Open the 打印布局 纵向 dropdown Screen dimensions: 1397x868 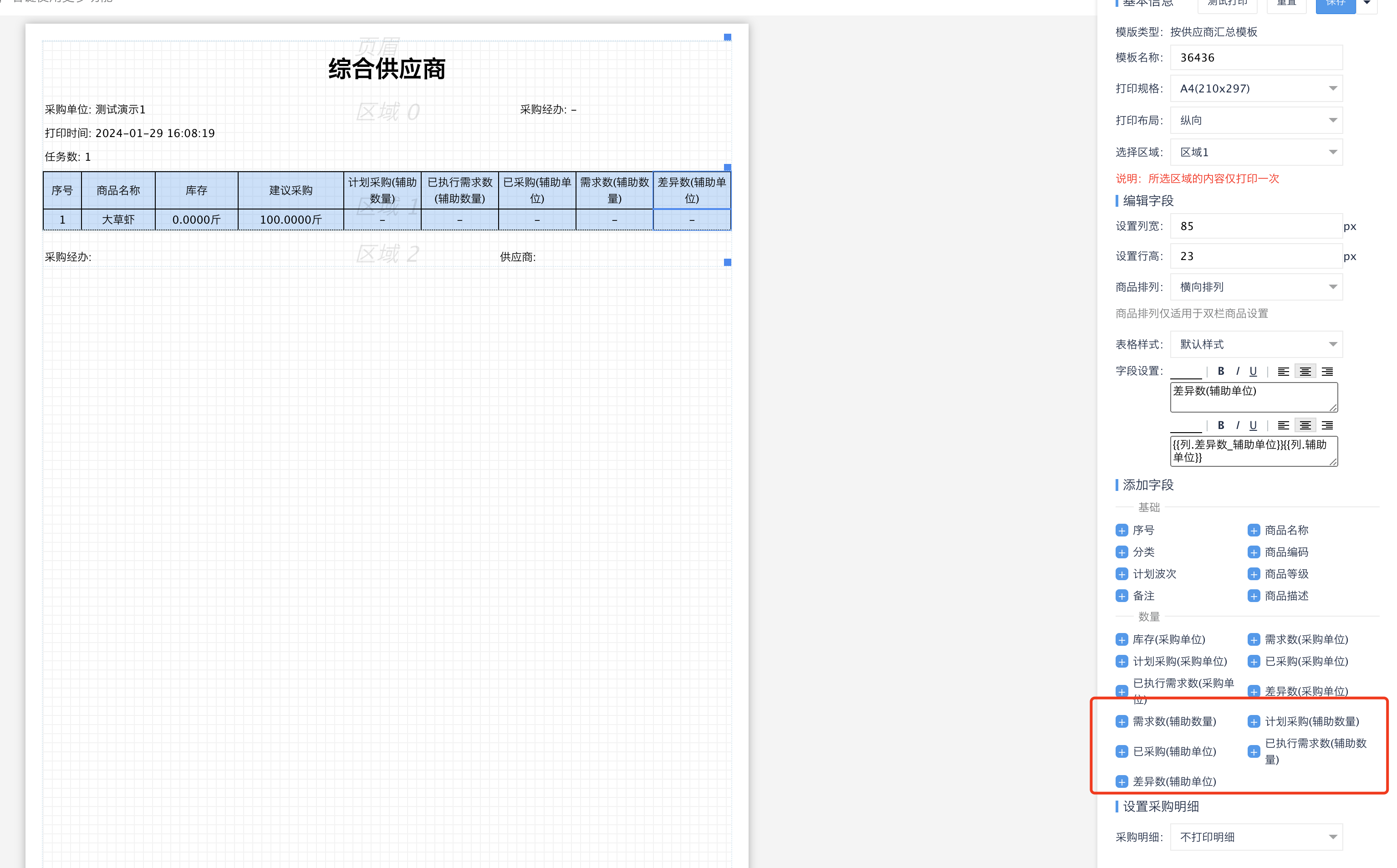pos(1256,120)
